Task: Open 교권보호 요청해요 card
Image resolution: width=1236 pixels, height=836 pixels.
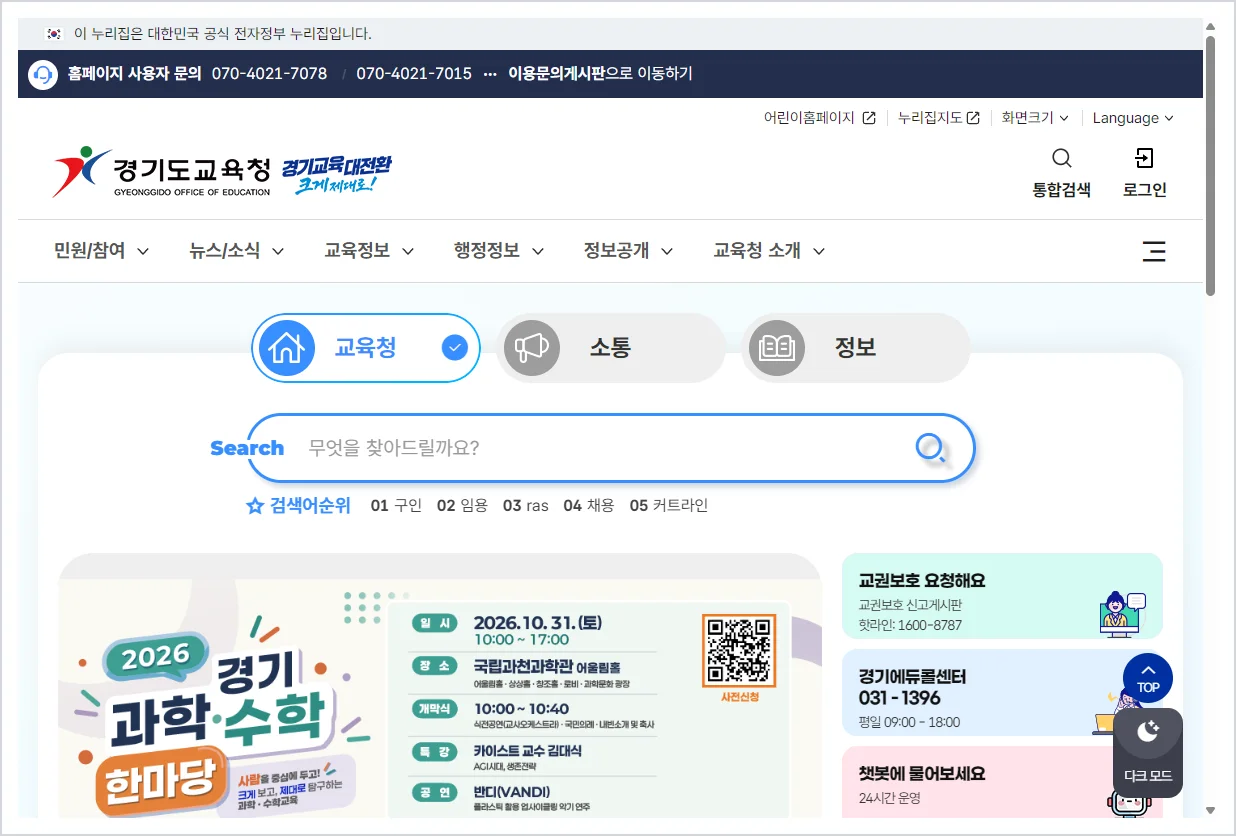Action: click(1002, 596)
